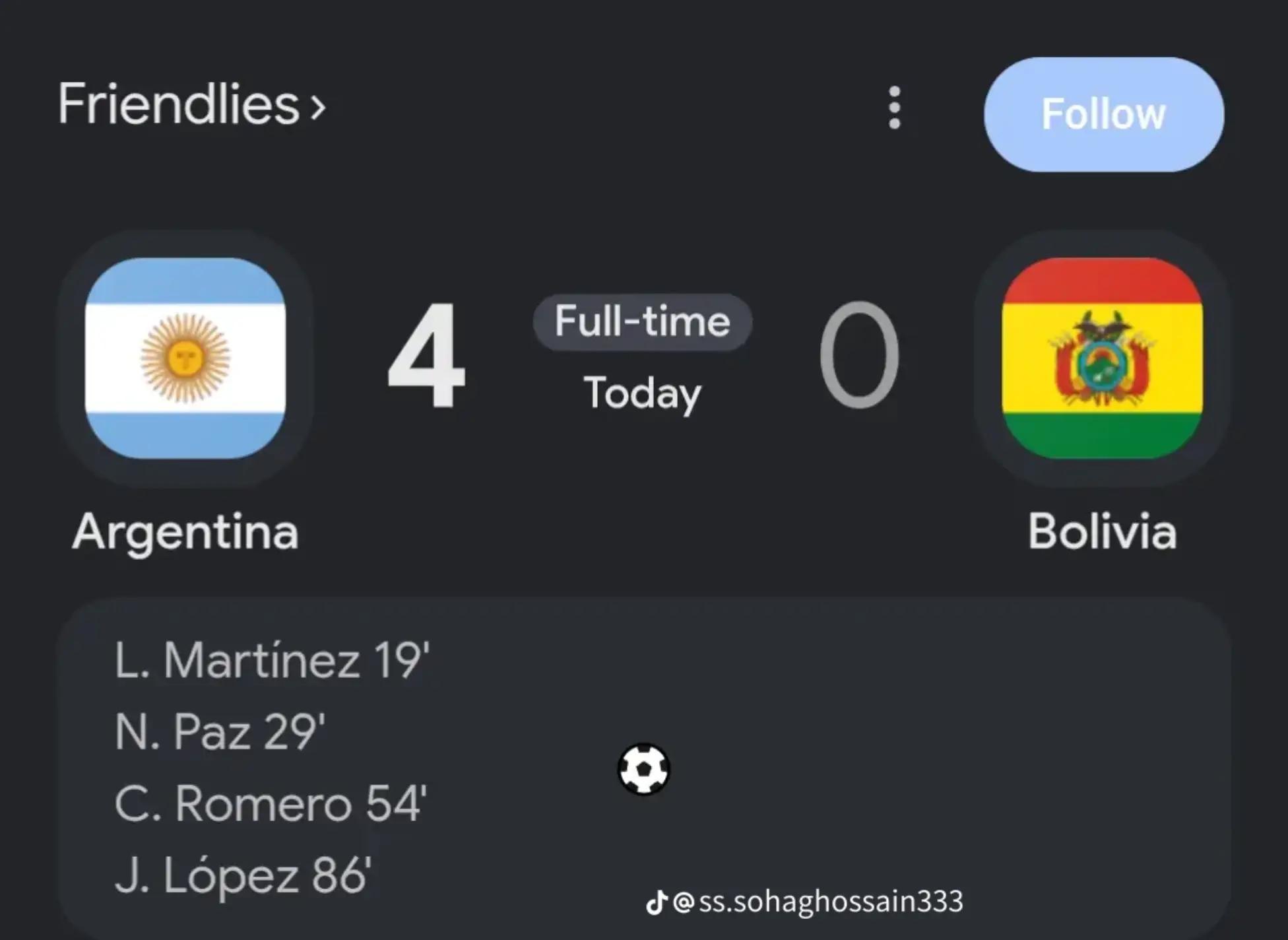Screen dimensions: 1288x940
Task: Select goal scorer N. Paz 29'
Action: [x=220, y=732]
